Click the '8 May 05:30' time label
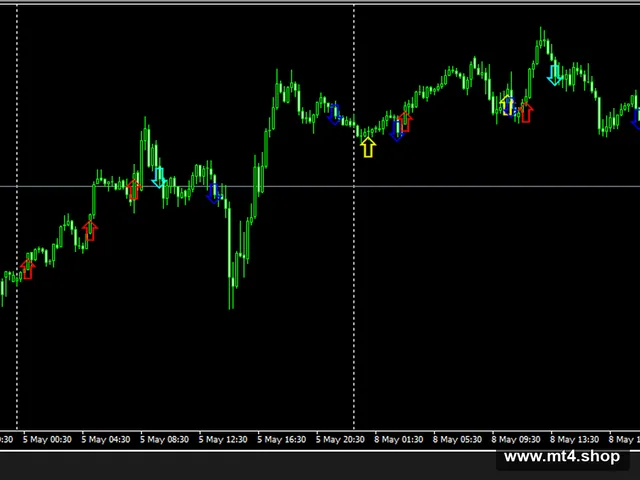The height and width of the screenshot is (480, 640). [458, 440]
